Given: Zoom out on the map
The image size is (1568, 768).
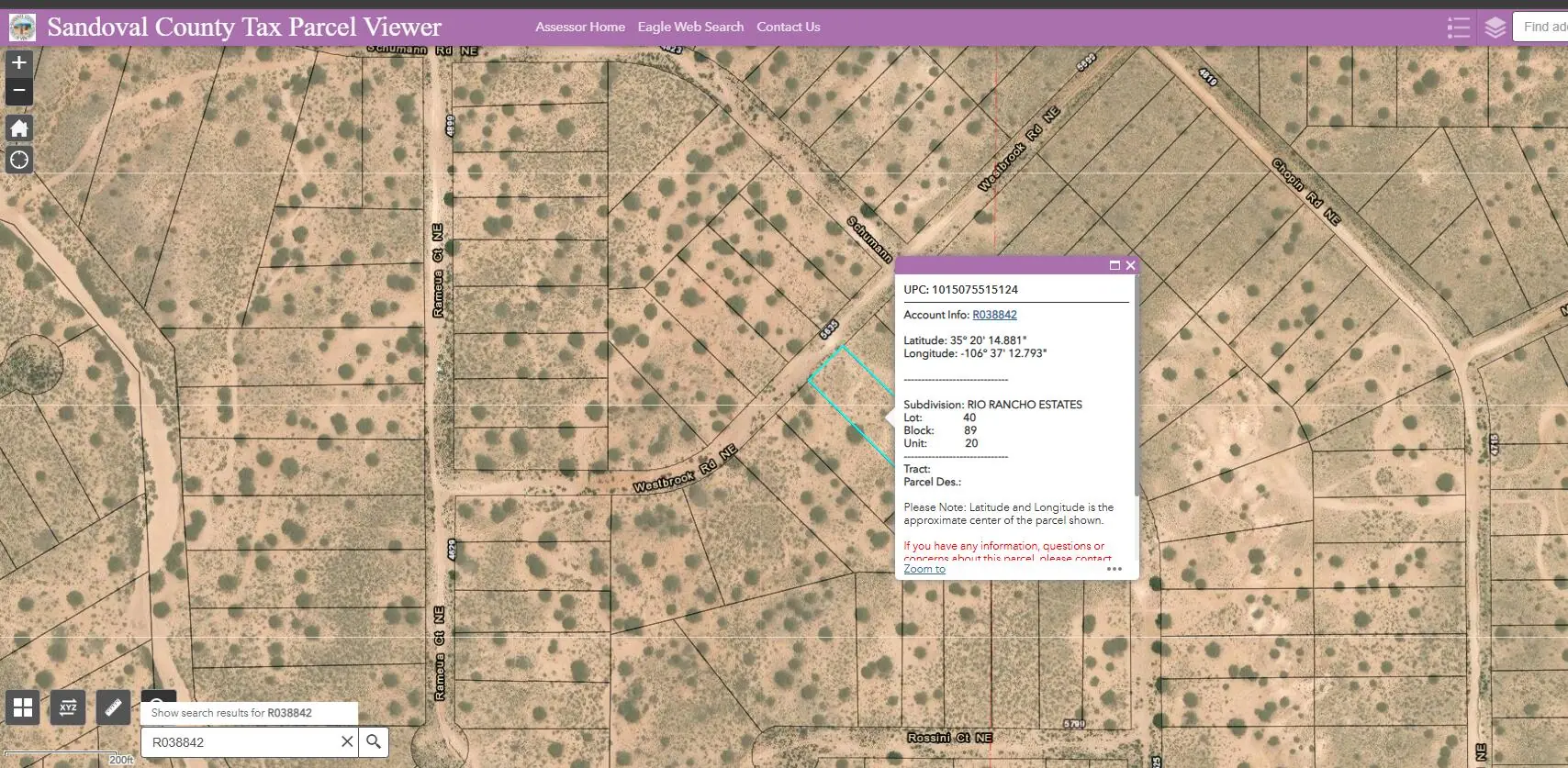Looking at the screenshot, I should point(19,91).
